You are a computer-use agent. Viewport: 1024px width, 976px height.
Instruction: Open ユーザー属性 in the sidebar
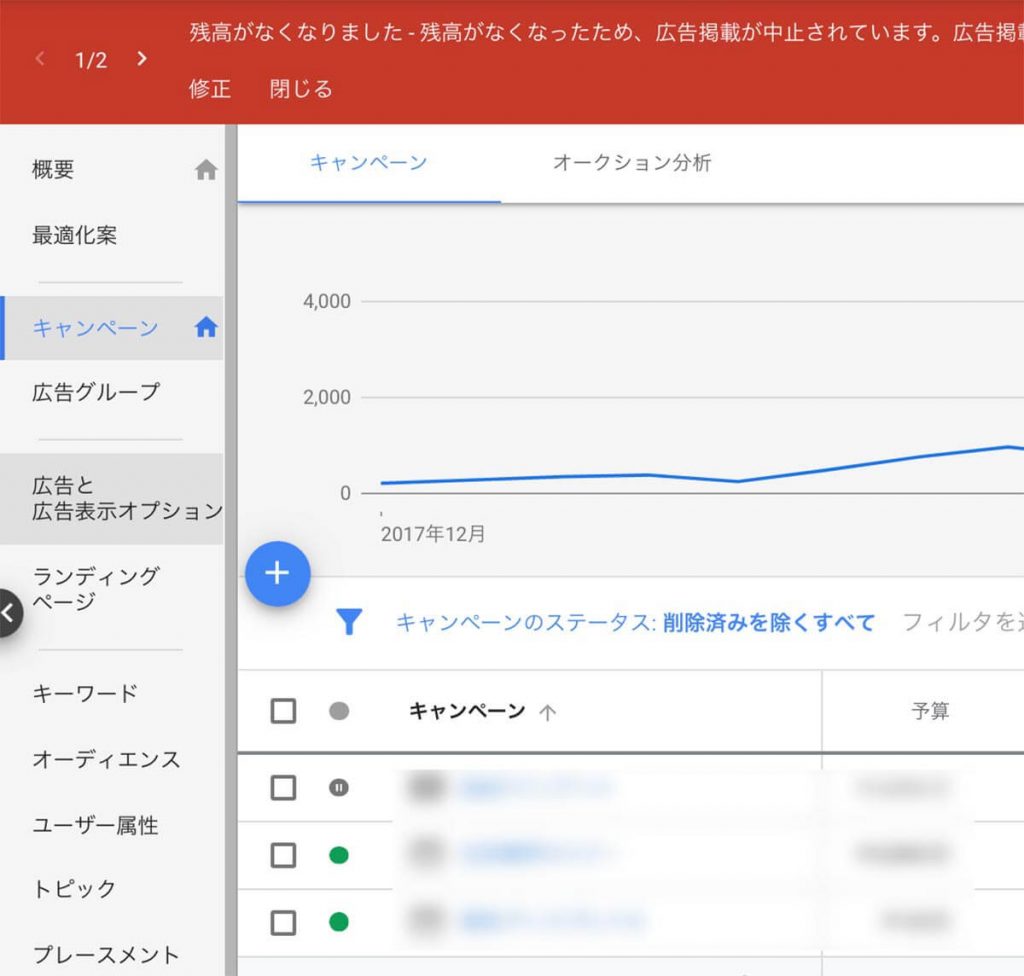(x=96, y=825)
